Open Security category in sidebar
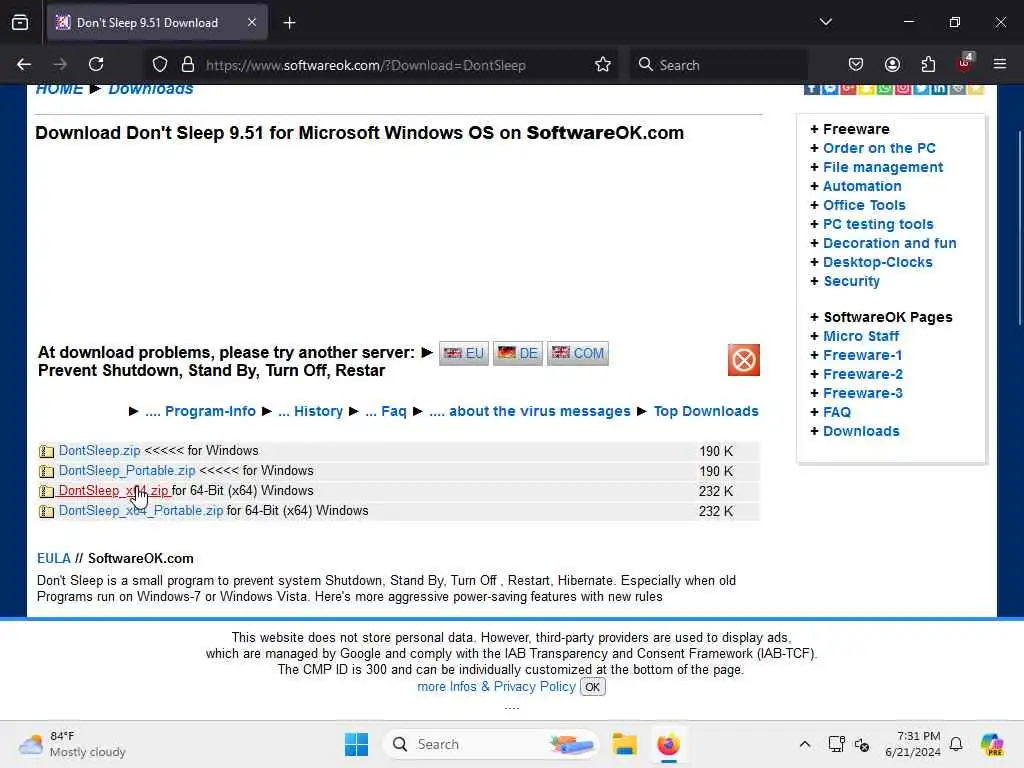This screenshot has height=768, width=1024. pos(852,281)
